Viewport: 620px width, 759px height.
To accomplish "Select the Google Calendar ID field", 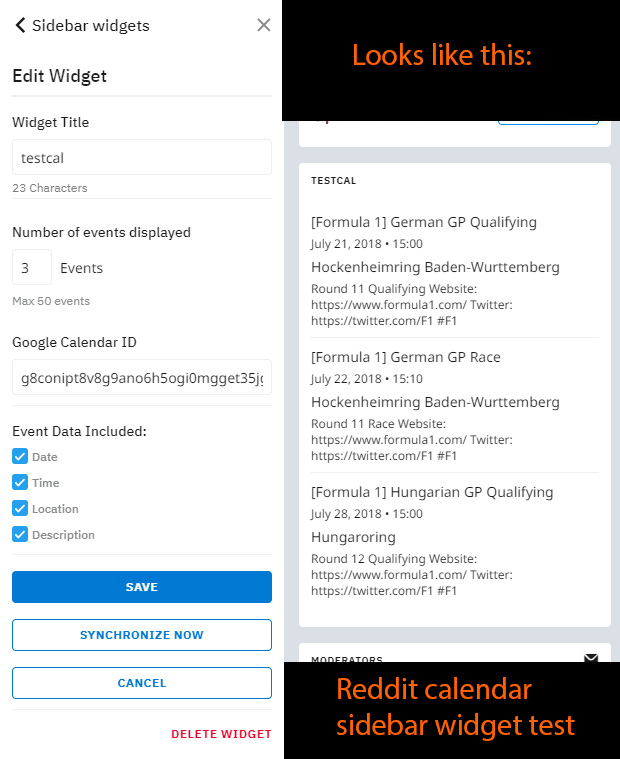I will click(142, 378).
